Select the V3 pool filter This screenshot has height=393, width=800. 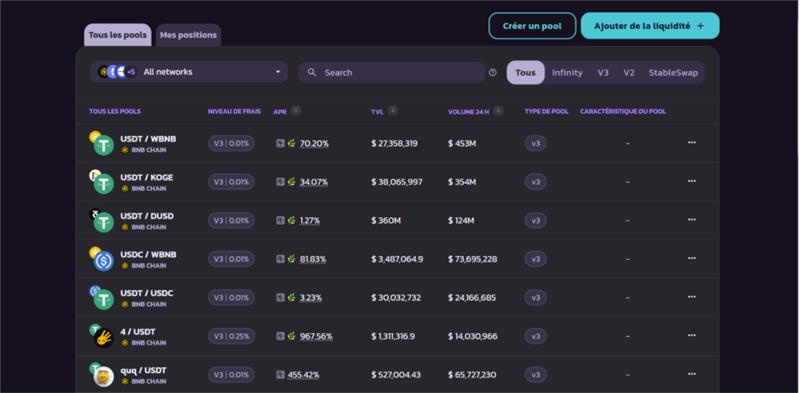603,72
